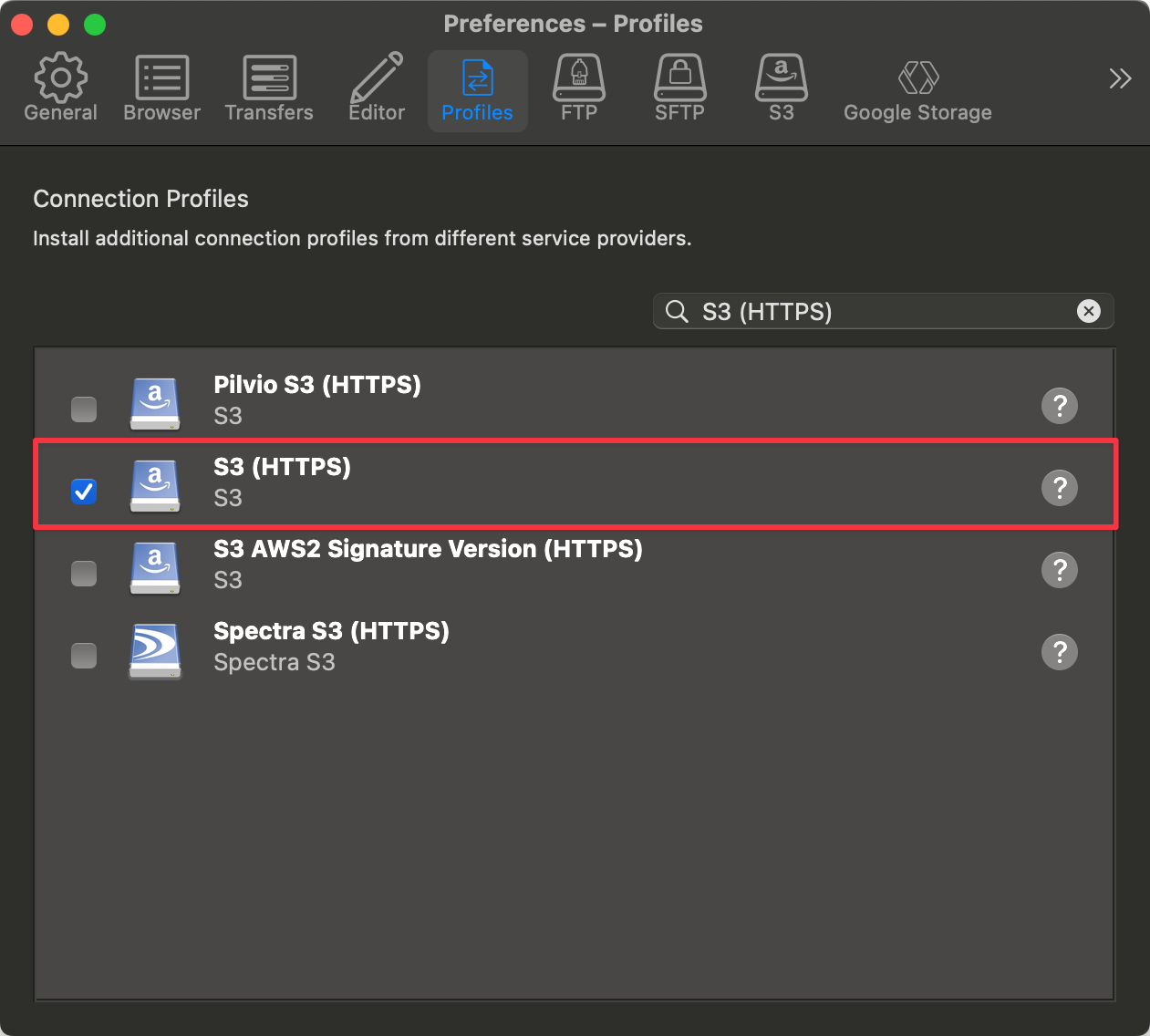The height and width of the screenshot is (1036, 1150).
Task: Enable the Spectra S3 (HTTPS) profile
Action: tap(84, 656)
